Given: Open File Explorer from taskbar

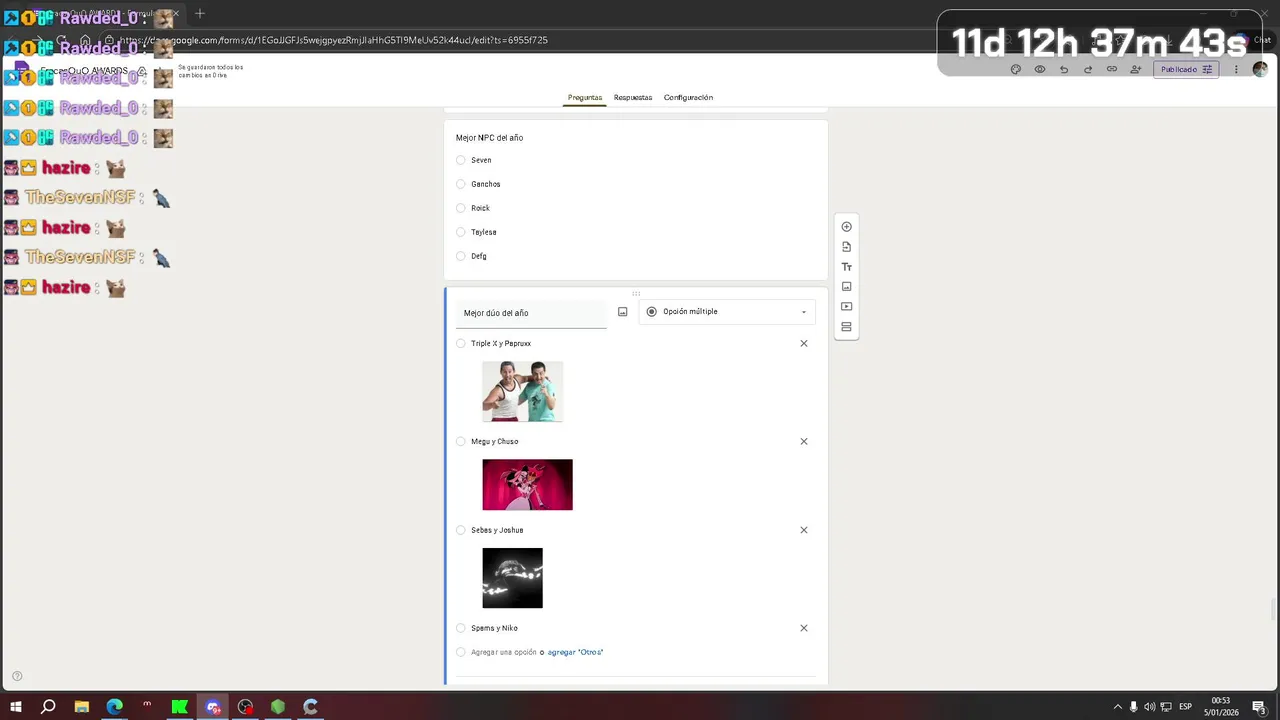Looking at the screenshot, I should (82, 707).
